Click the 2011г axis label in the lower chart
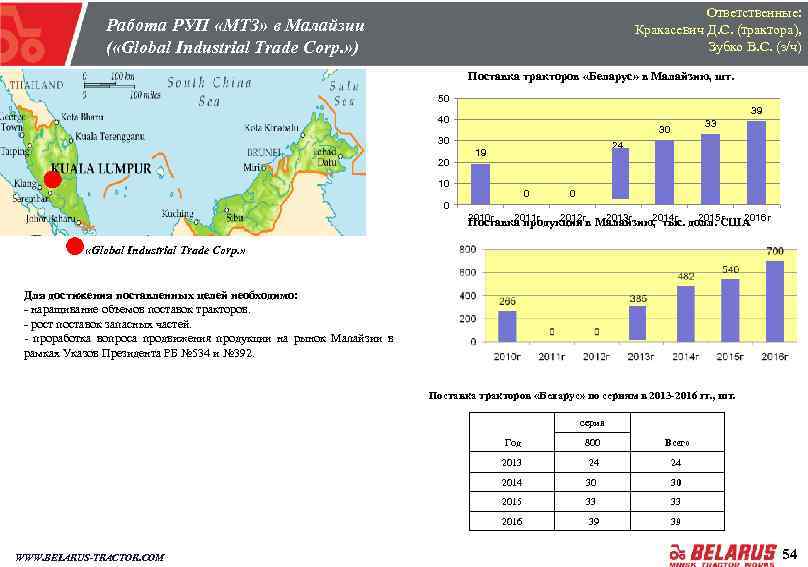Screen dimensions: 808x567 tap(551, 356)
